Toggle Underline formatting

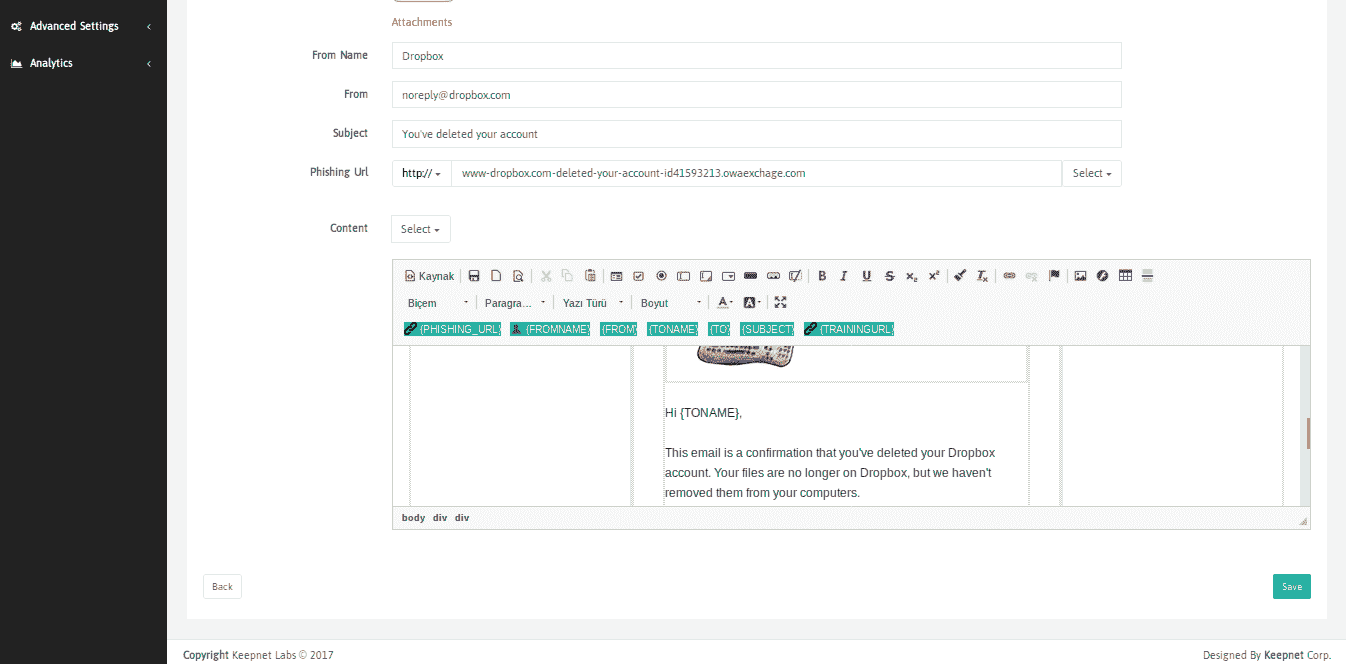867,276
